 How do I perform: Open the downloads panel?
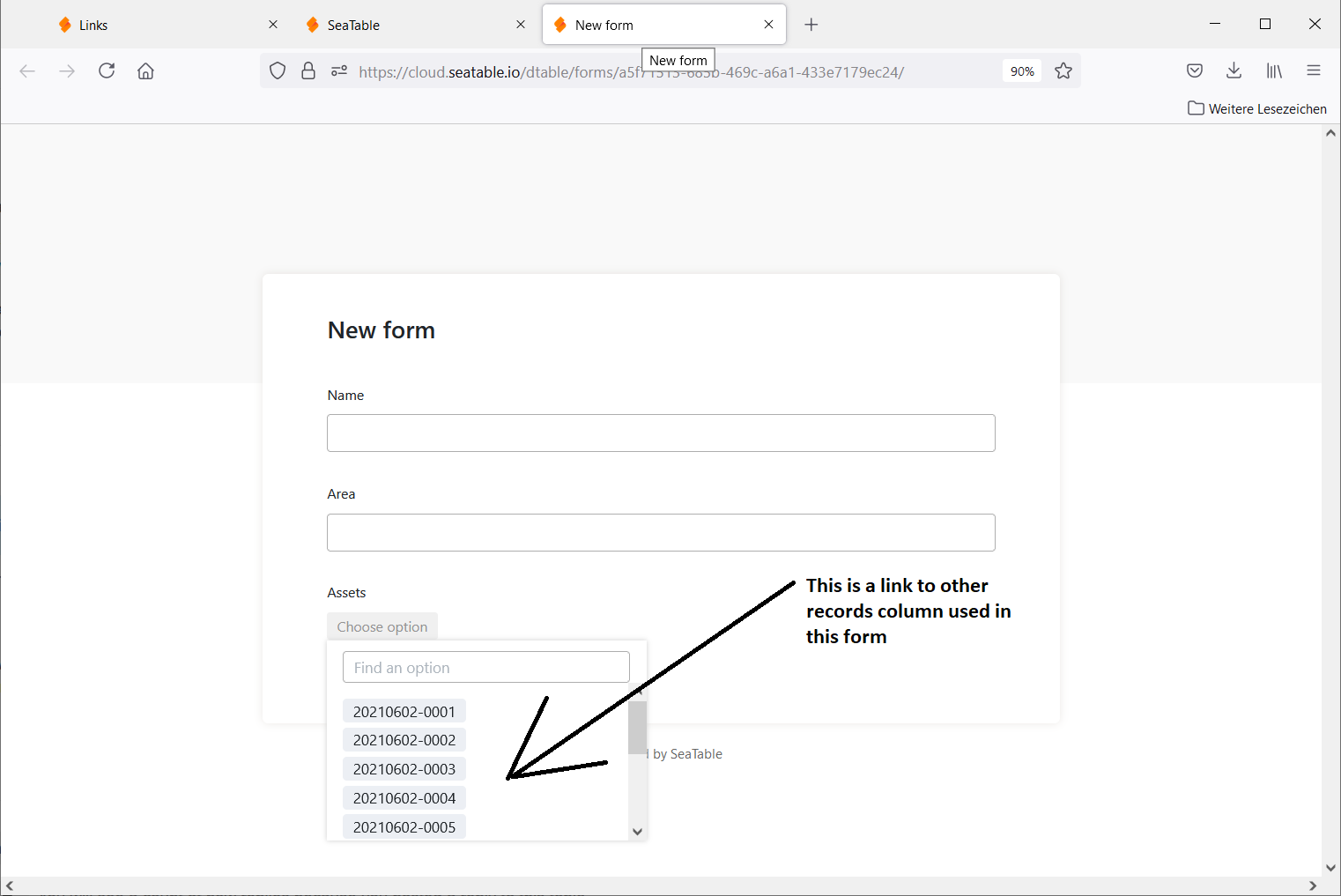(x=1234, y=71)
